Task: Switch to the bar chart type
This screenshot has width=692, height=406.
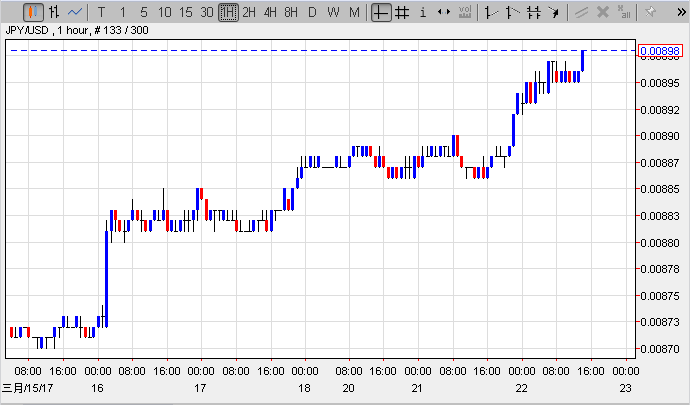Action: [54, 12]
